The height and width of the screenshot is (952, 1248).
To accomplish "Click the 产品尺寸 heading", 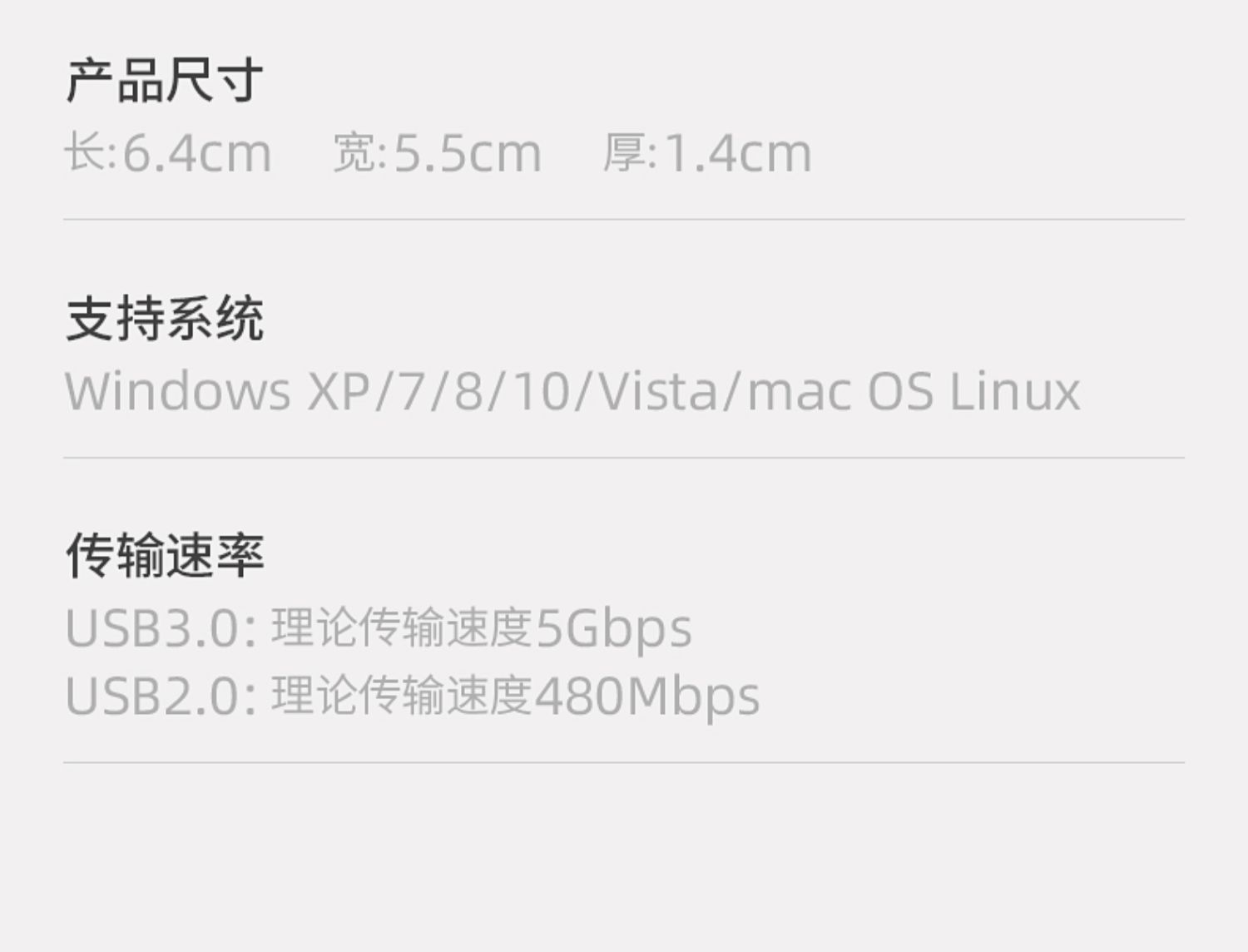I will pyautogui.click(x=165, y=81).
